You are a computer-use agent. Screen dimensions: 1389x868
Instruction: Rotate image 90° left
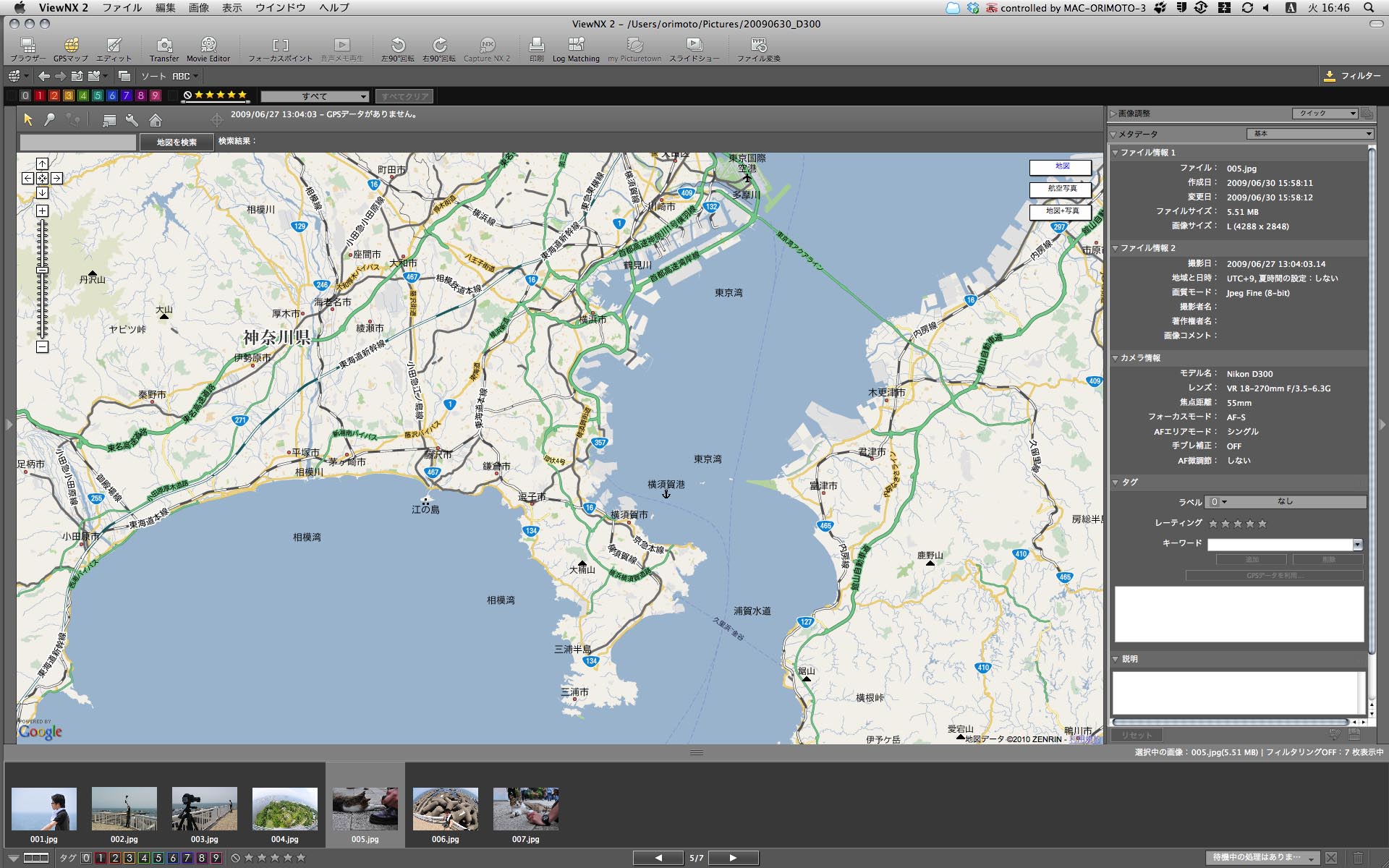click(x=398, y=49)
